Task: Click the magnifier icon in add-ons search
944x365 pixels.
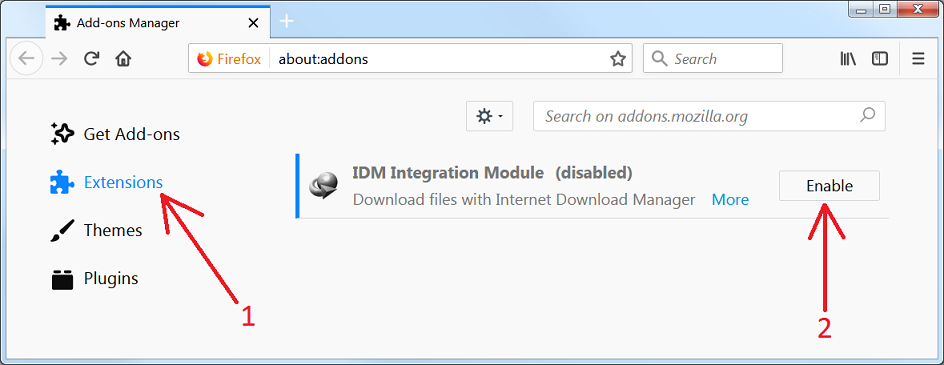Action: pos(868,115)
